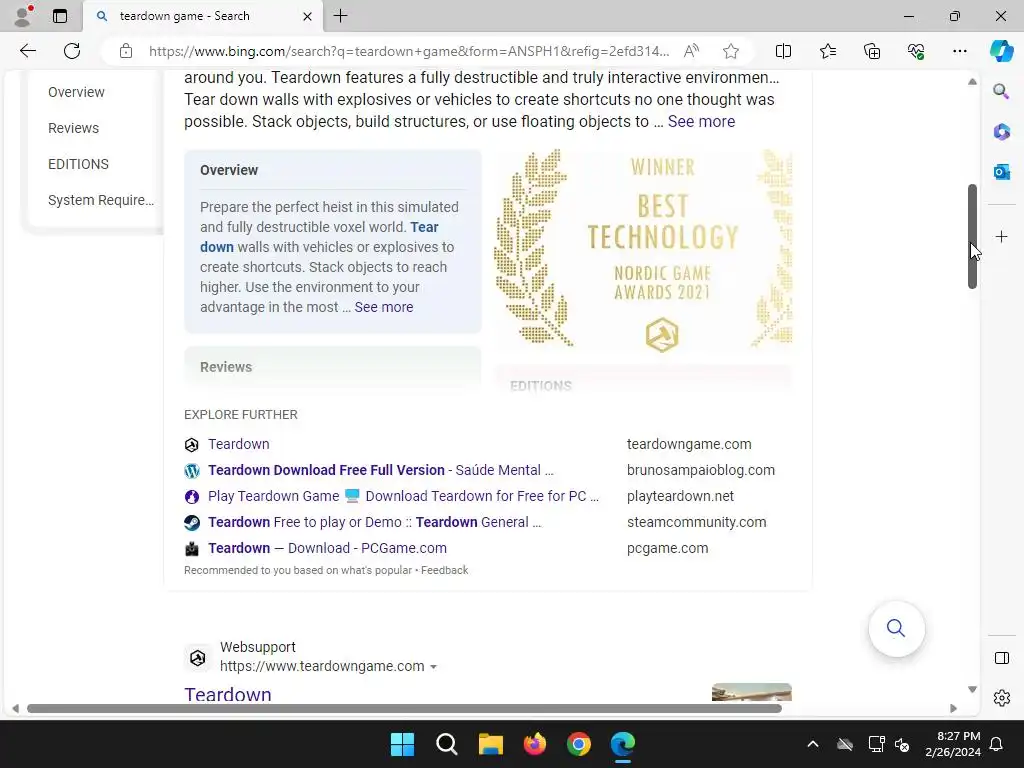The height and width of the screenshot is (768, 1024).
Task: Click scroll right arrow on horizontal scrollbar
Action: (953, 708)
